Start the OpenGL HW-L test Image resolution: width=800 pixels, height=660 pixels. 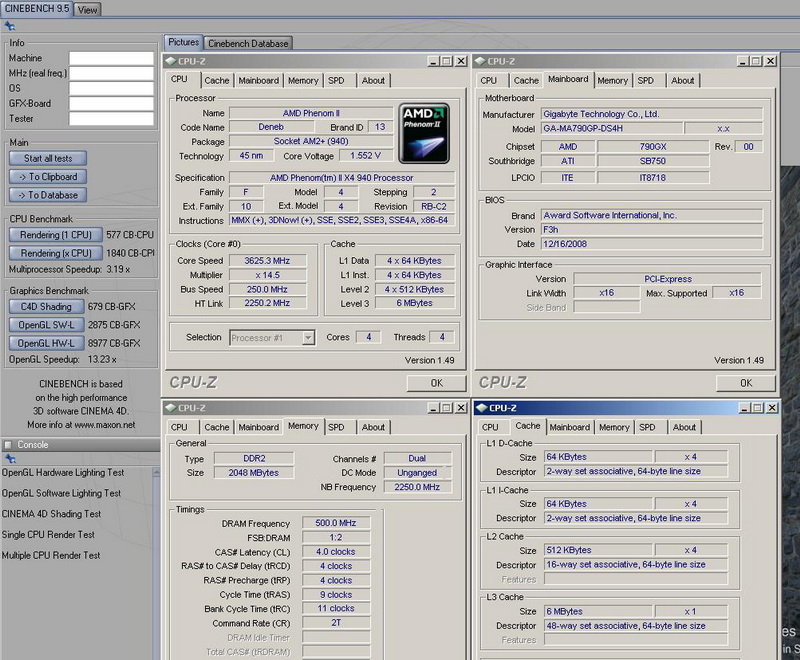[45, 342]
